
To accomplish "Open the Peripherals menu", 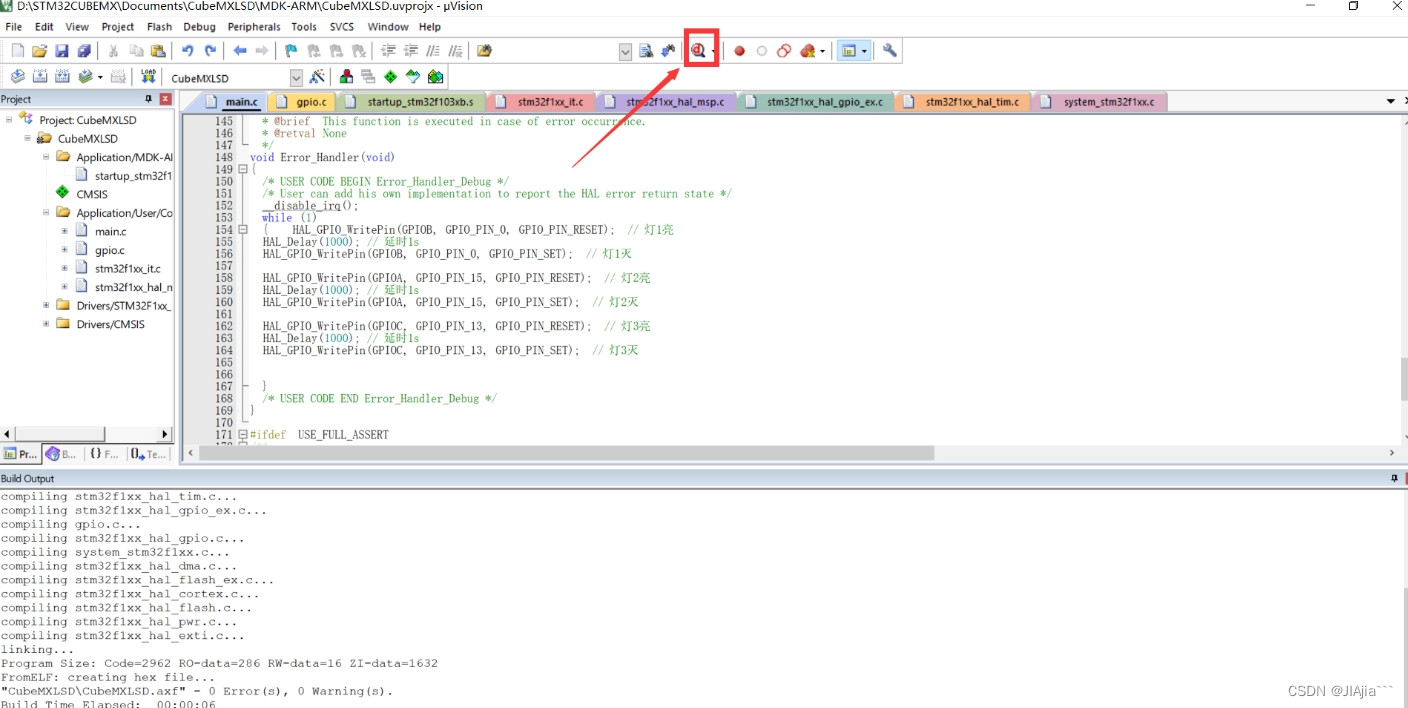I will pos(254,27).
